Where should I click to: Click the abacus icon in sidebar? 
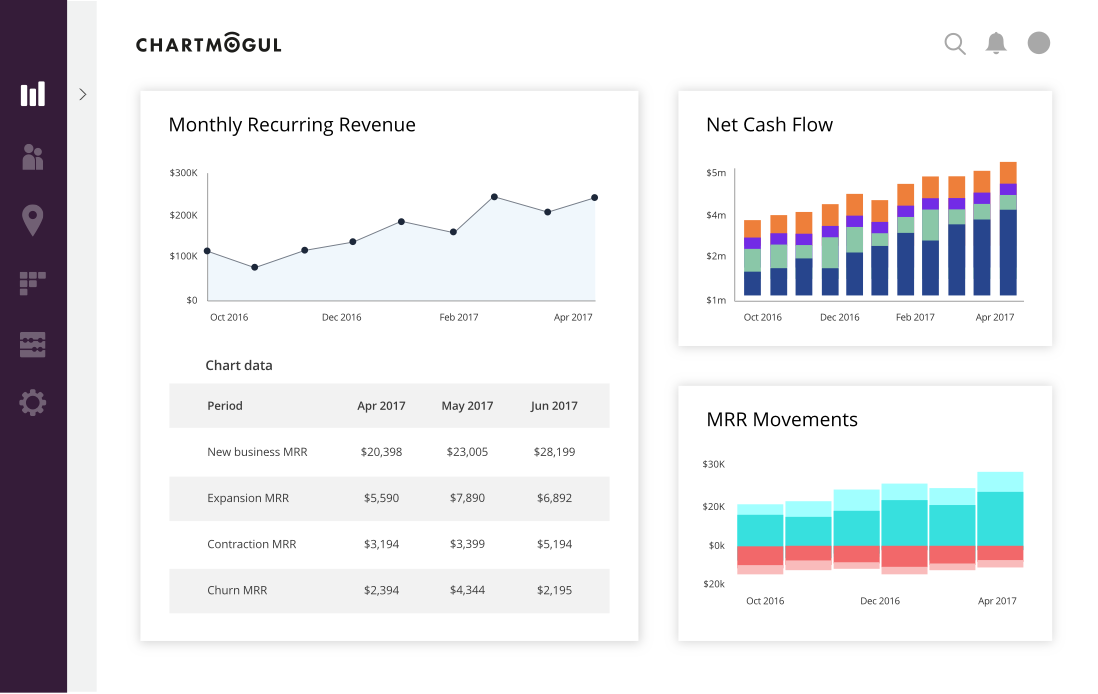(x=33, y=345)
